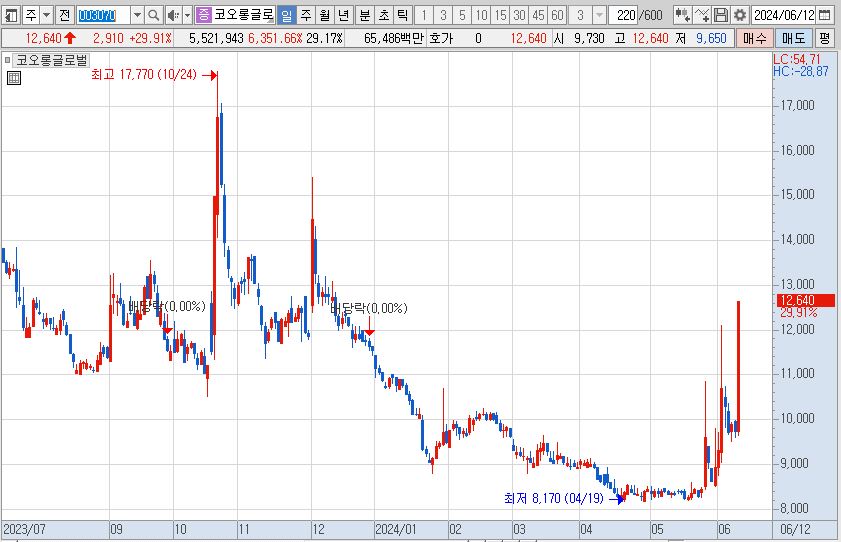Click the 코오롱글로벌 chart legend label
The height and width of the screenshot is (542, 841).
click(x=51, y=61)
